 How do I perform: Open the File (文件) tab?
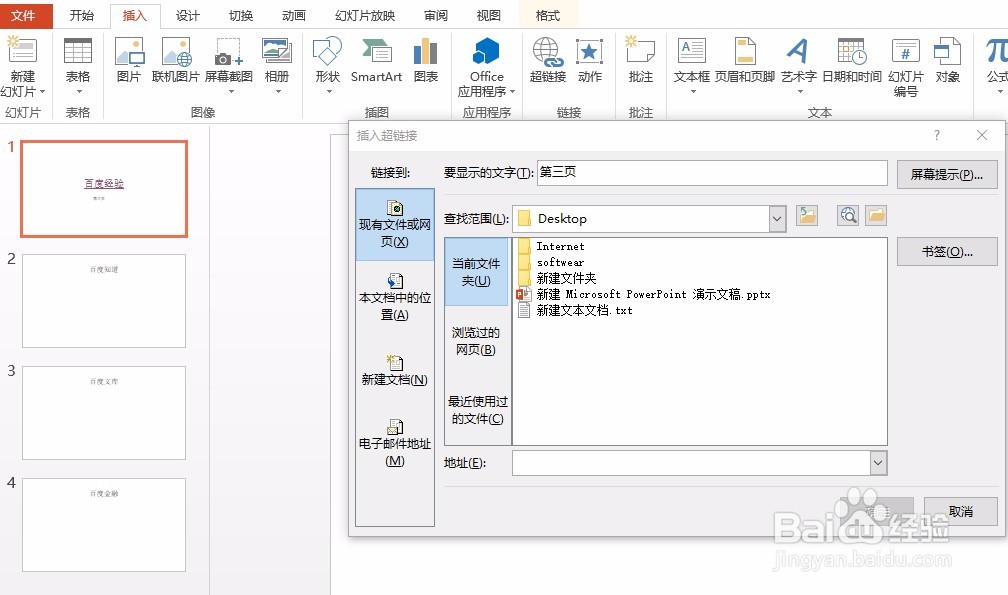click(23, 15)
